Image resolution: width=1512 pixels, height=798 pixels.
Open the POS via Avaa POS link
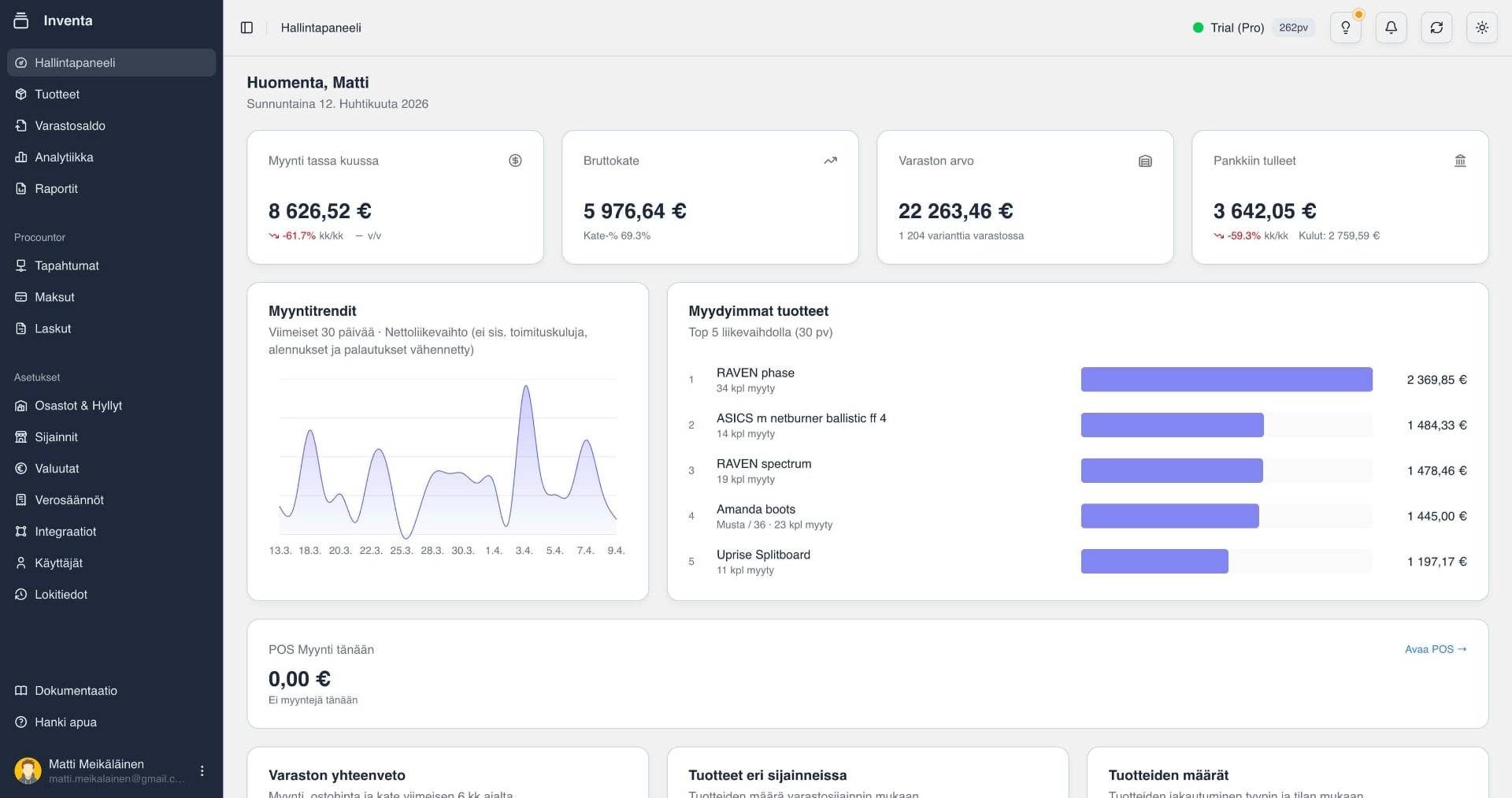pos(1435,649)
